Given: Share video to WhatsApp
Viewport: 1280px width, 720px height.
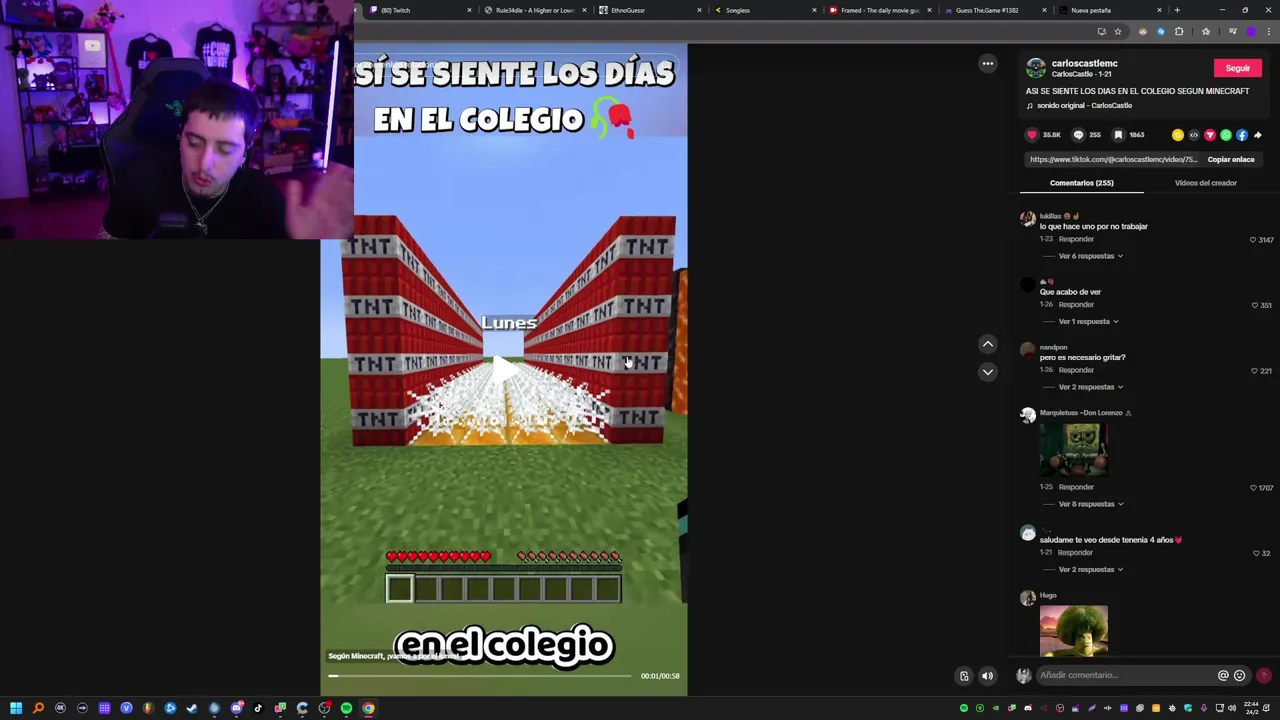Looking at the screenshot, I should 1225,135.
